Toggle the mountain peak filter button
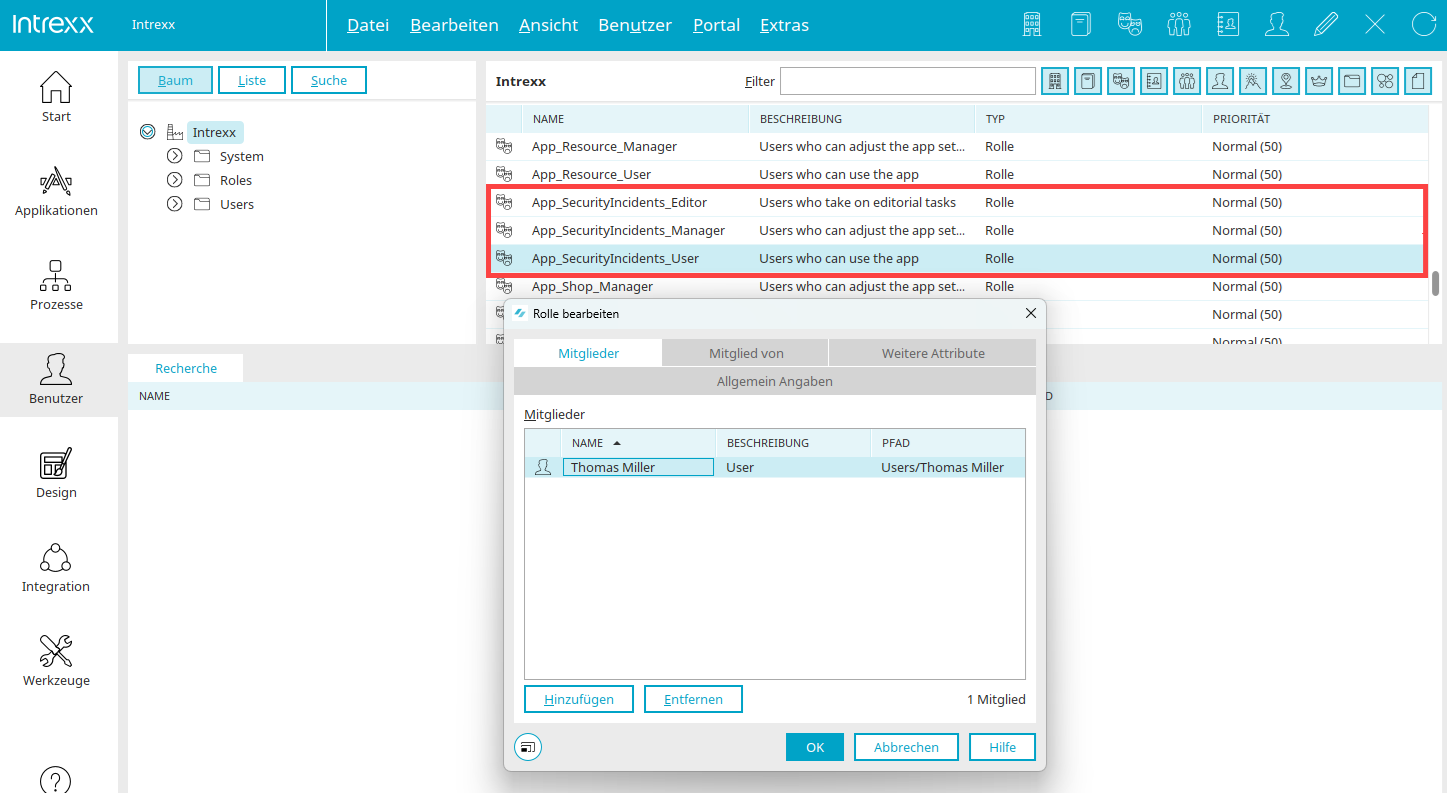The height and width of the screenshot is (793, 1447). coord(1253,81)
